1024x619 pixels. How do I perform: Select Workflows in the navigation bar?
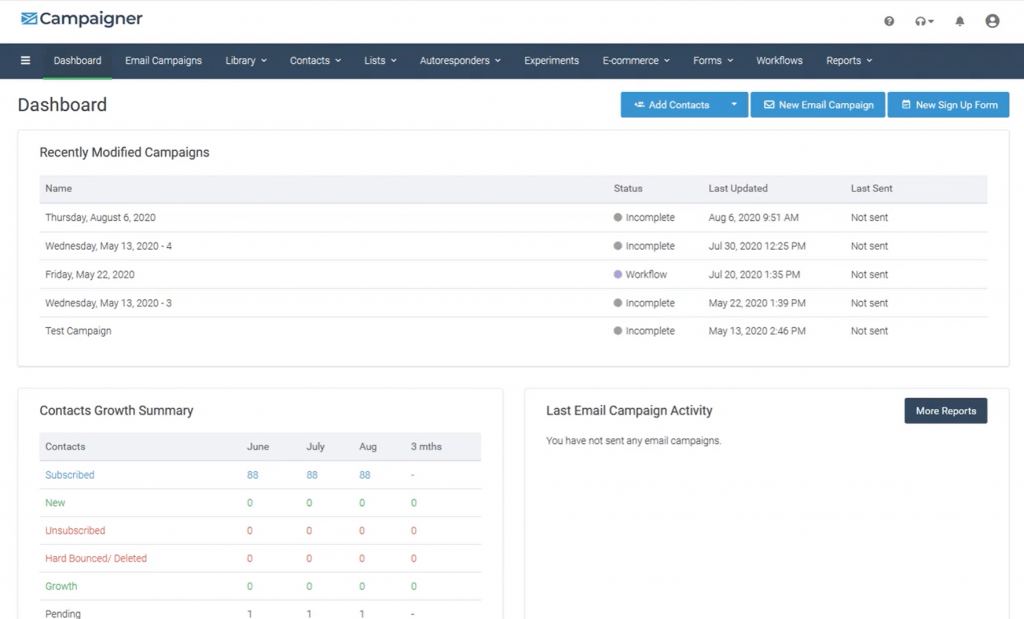point(779,61)
